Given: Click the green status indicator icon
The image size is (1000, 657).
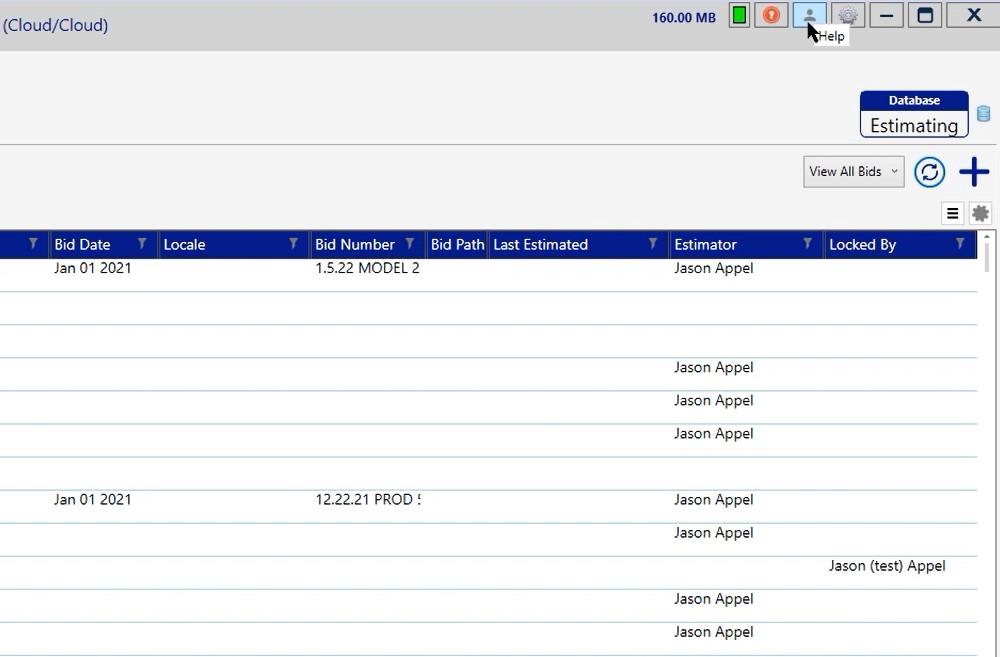Looking at the screenshot, I should coord(739,16).
